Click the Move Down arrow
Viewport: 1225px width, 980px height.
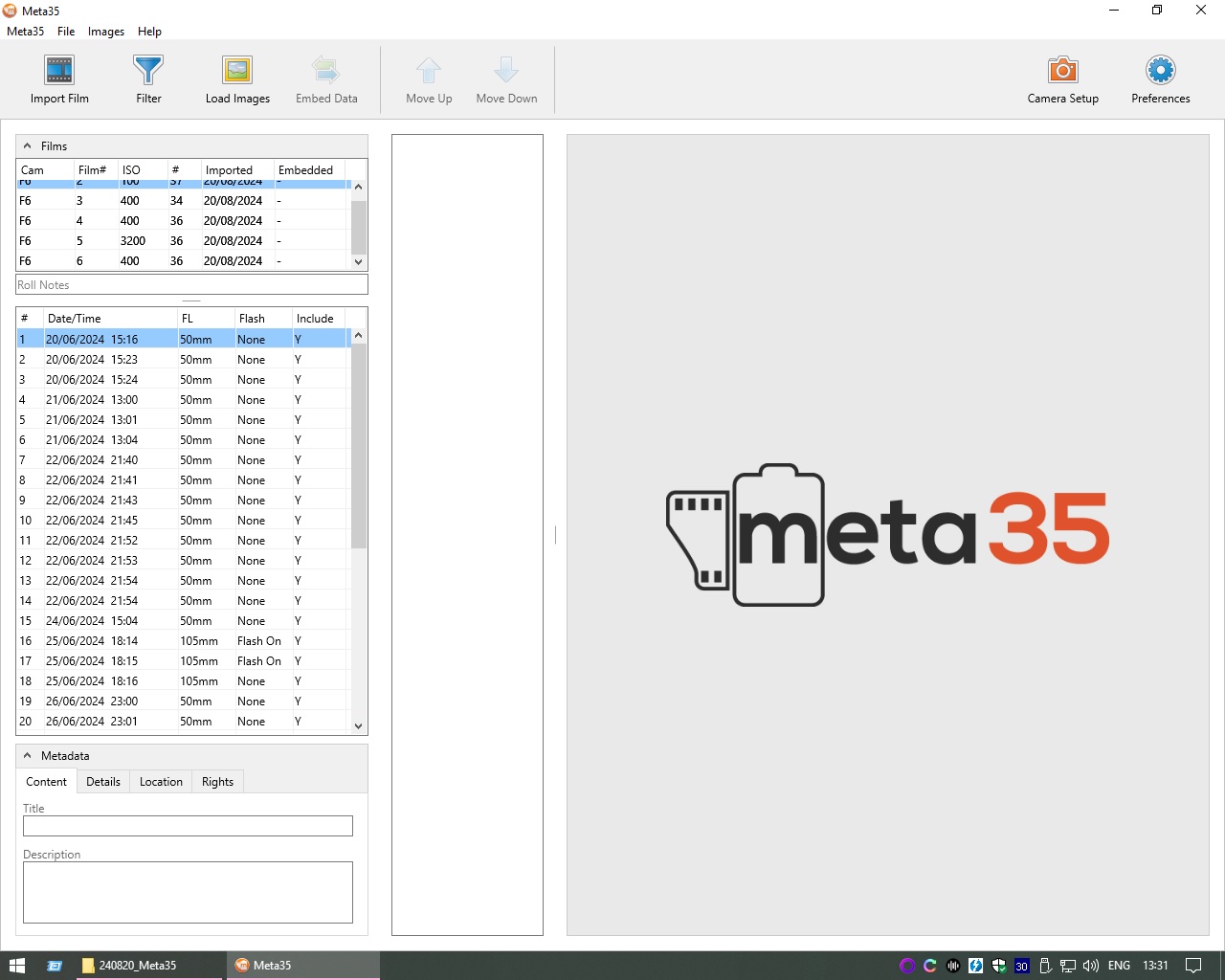point(506,71)
